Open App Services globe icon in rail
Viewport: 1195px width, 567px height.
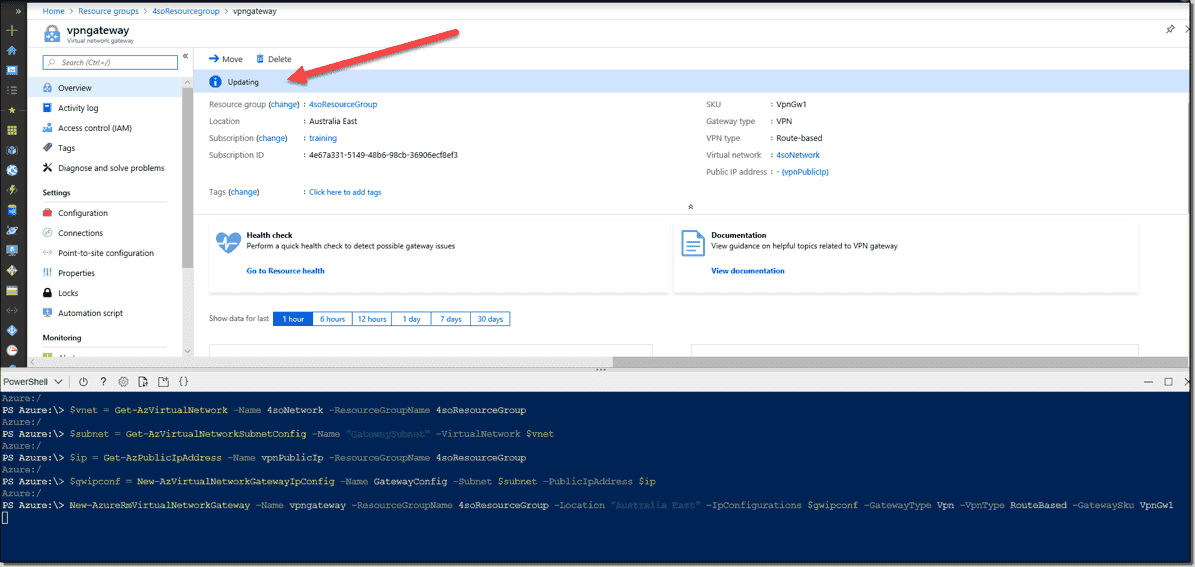point(11,170)
